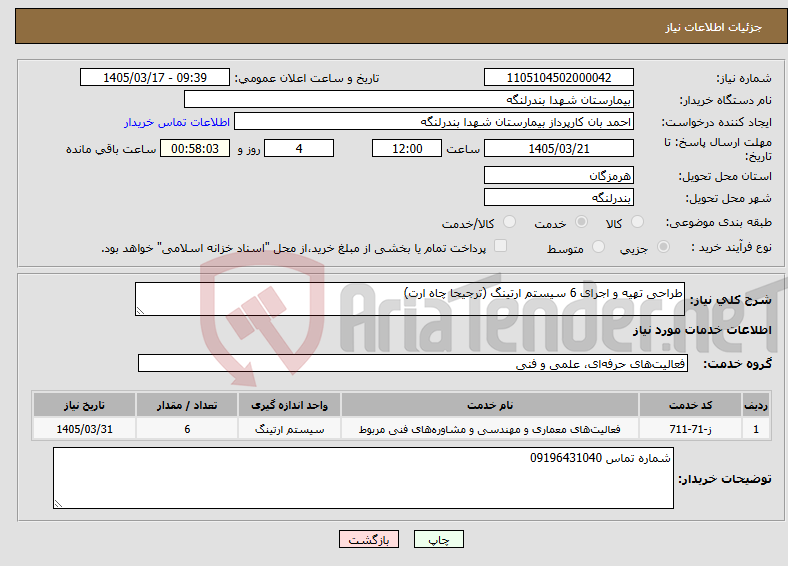Click the شرح کلی نیاز label

[x=731, y=300]
